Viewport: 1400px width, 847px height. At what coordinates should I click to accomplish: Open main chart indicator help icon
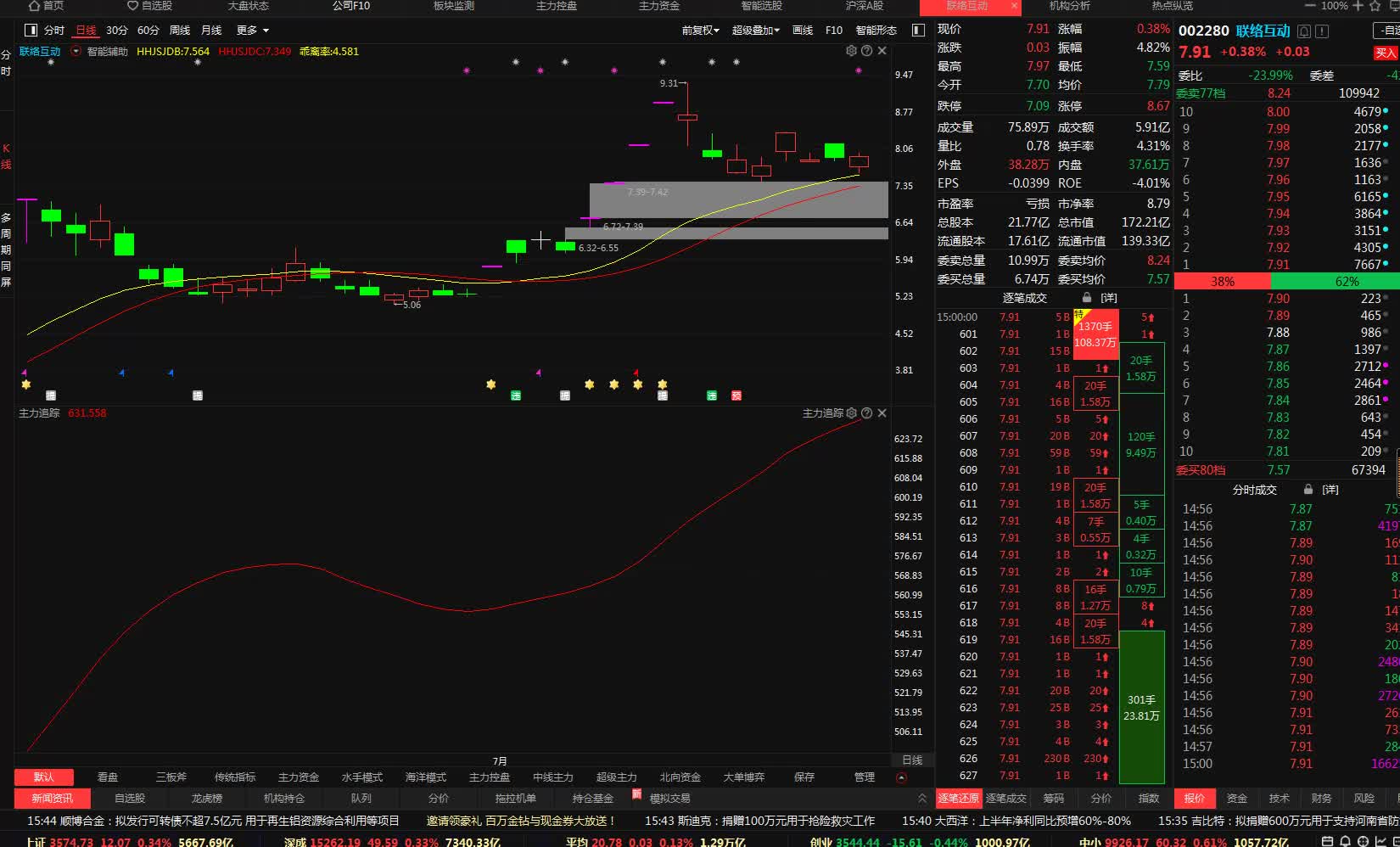click(x=866, y=51)
